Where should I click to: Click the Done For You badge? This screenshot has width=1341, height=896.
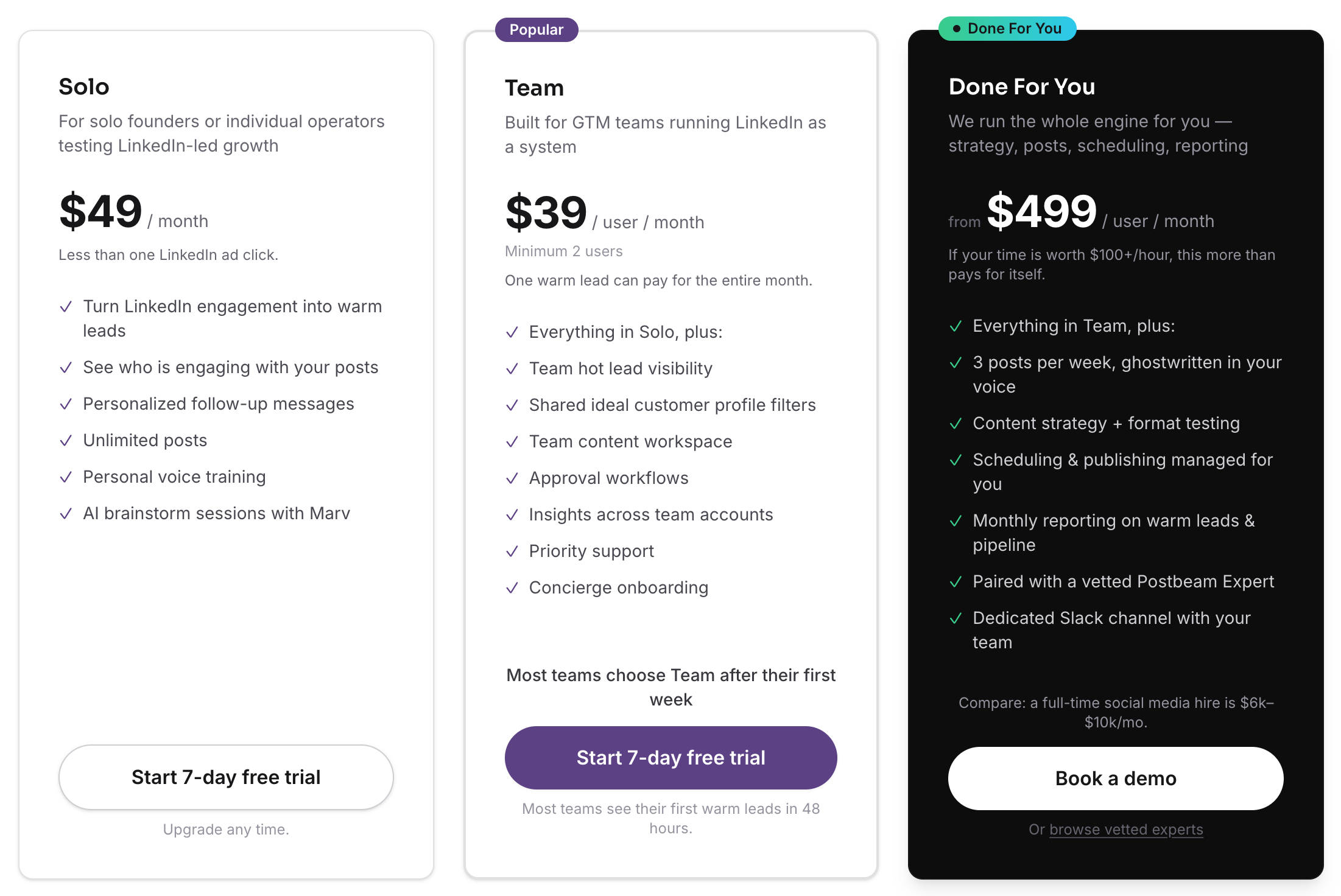click(1007, 28)
